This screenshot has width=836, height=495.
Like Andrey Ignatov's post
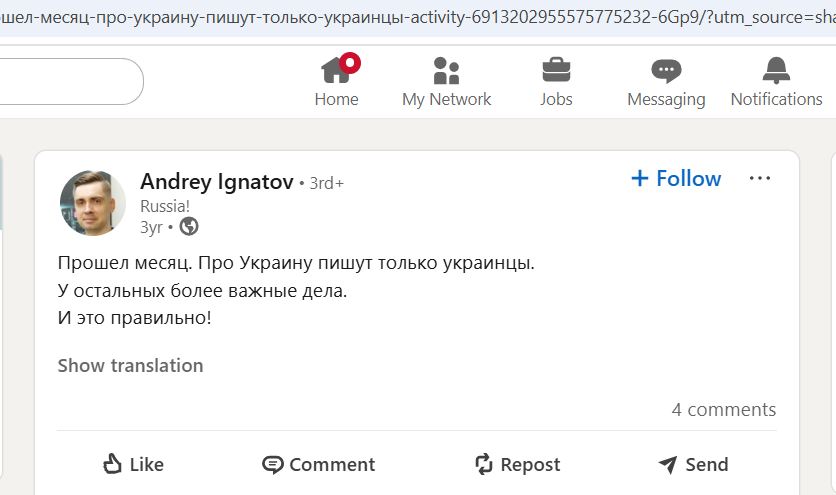point(133,464)
